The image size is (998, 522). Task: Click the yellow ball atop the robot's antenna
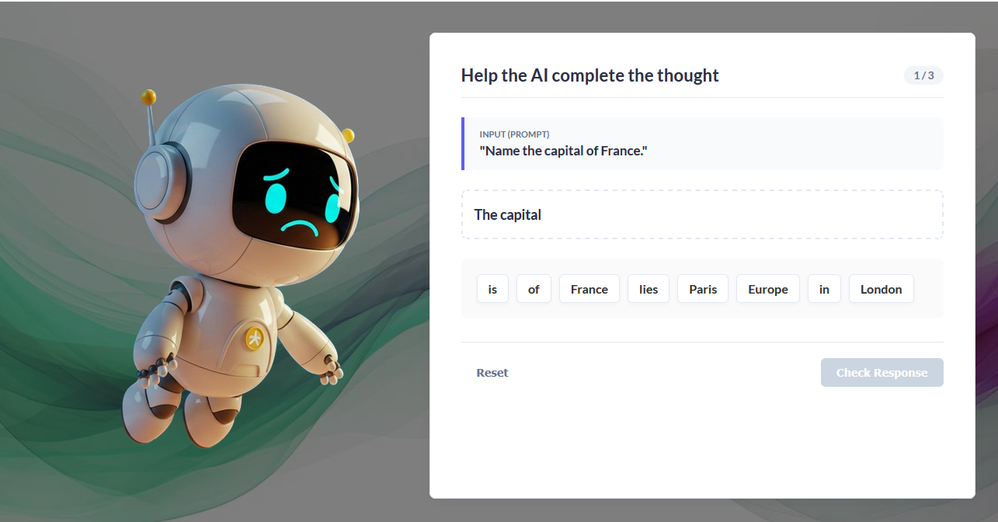tap(149, 97)
